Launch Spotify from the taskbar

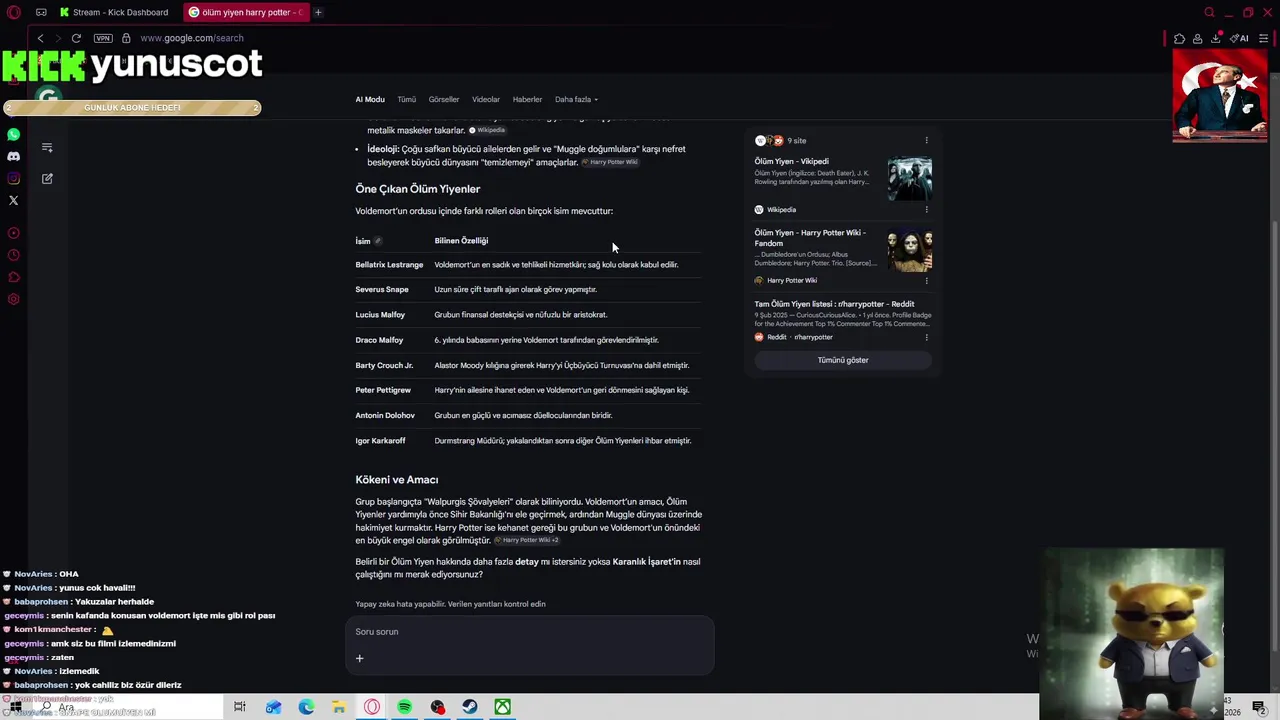tap(404, 707)
